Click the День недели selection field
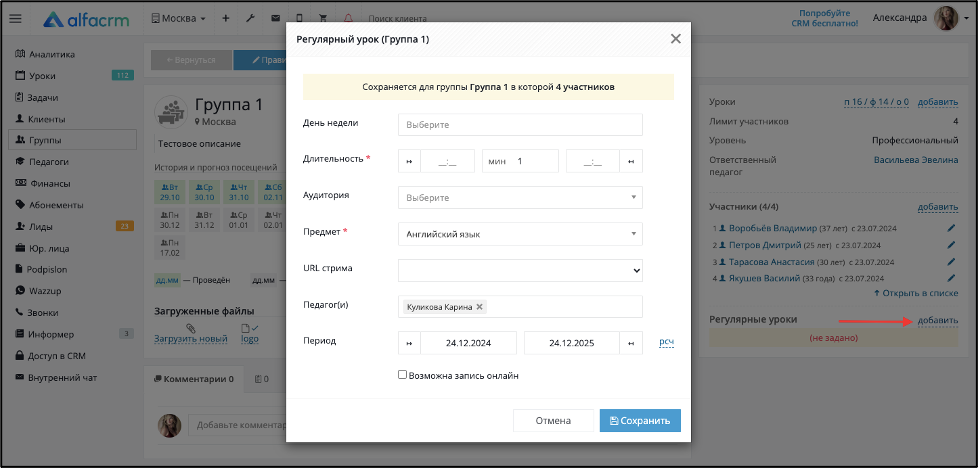Viewport: 979px width, 468px height. coord(520,125)
